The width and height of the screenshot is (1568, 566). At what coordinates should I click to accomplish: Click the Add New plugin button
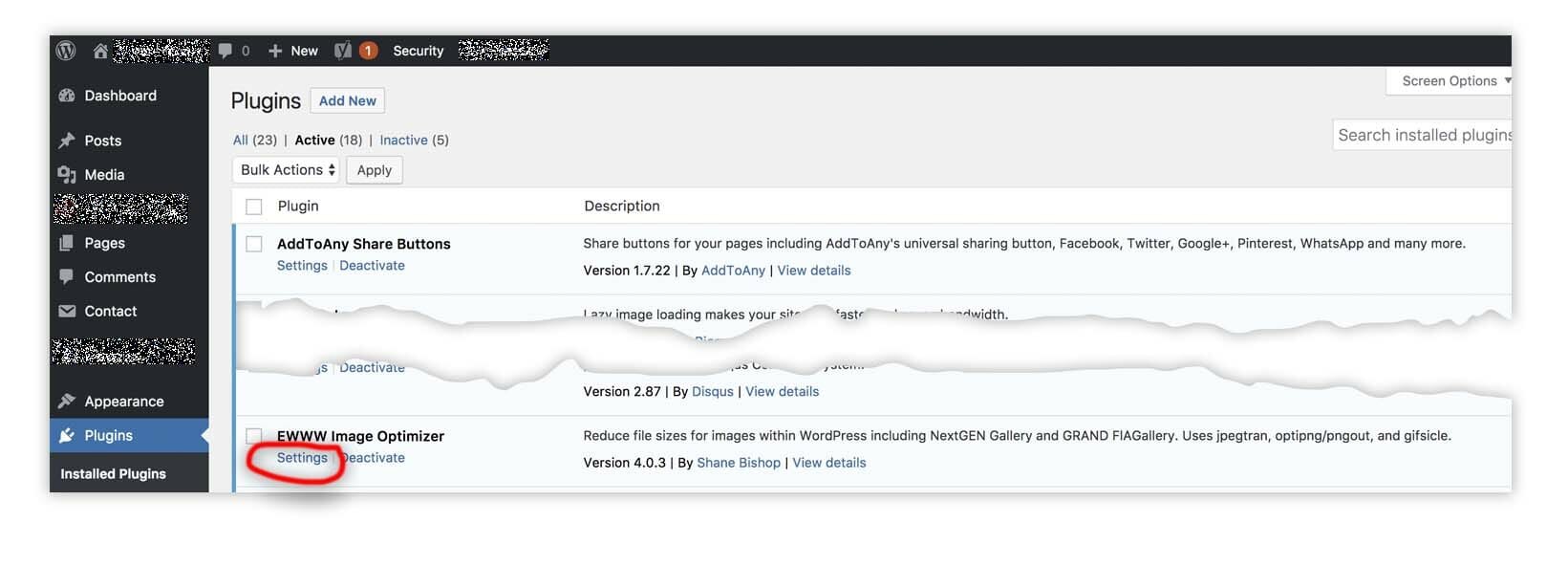(347, 100)
